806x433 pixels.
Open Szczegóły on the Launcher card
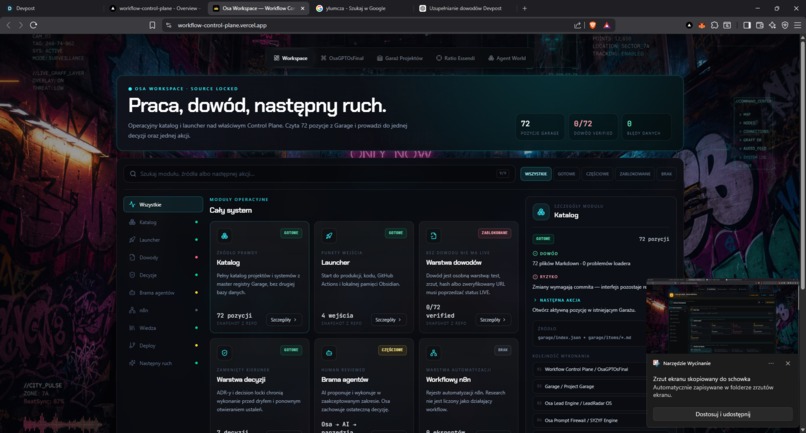pyautogui.click(x=388, y=319)
